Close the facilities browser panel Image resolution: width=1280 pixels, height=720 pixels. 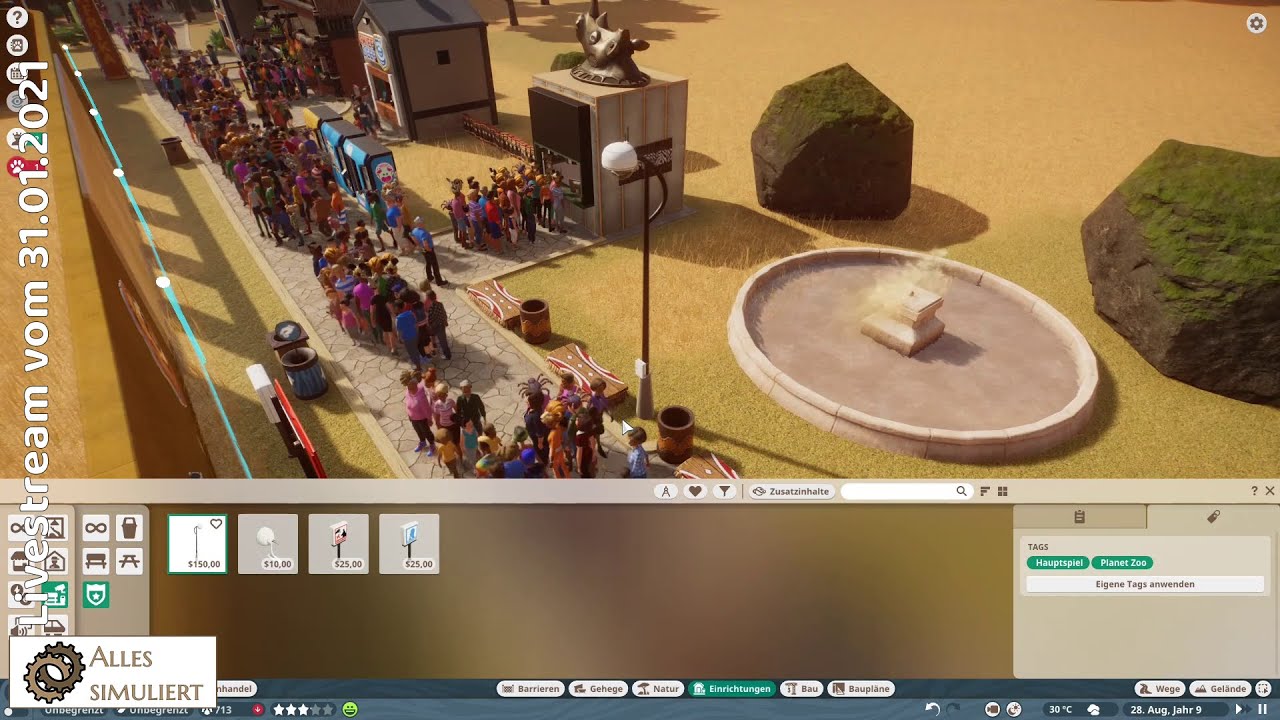point(1270,491)
